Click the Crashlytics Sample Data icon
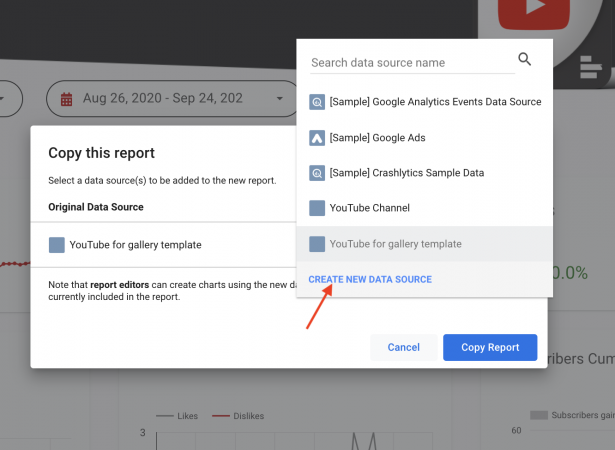The height and width of the screenshot is (450, 615). pos(317,173)
